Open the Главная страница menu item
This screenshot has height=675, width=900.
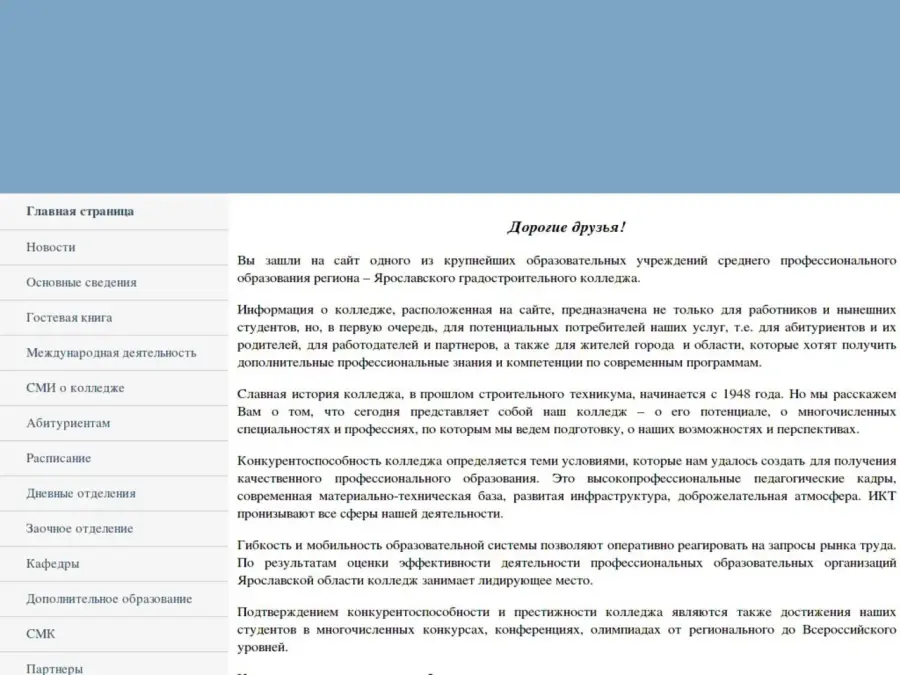pos(80,212)
